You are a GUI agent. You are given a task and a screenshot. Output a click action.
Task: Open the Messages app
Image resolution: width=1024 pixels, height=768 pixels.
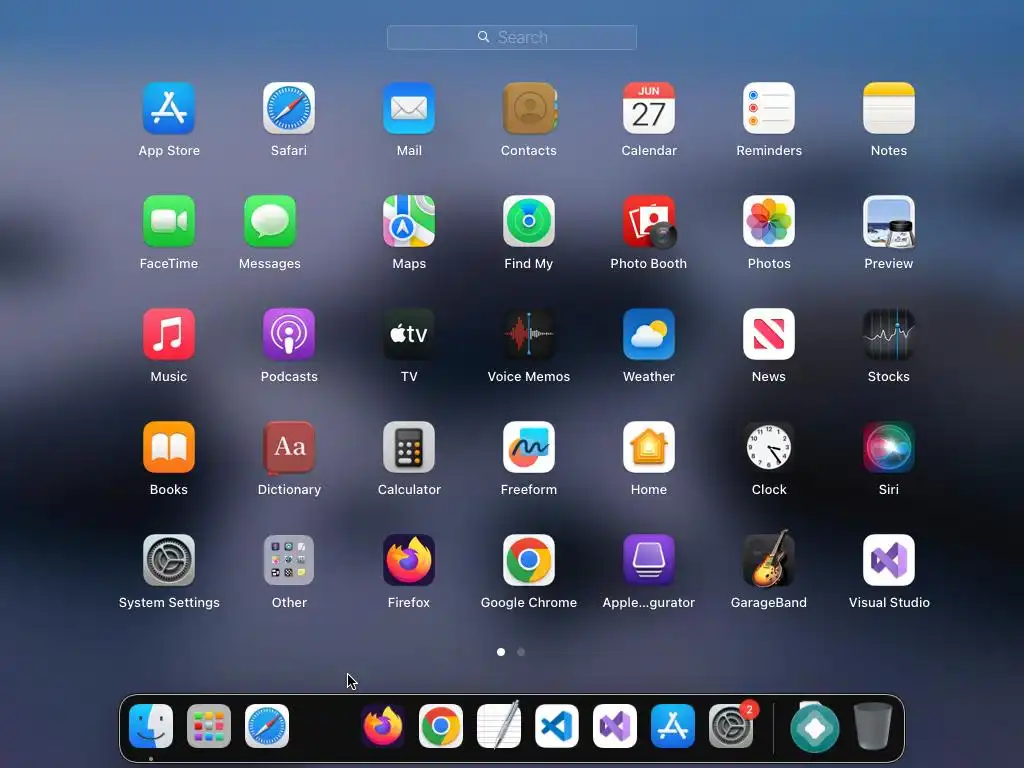(x=270, y=221)
